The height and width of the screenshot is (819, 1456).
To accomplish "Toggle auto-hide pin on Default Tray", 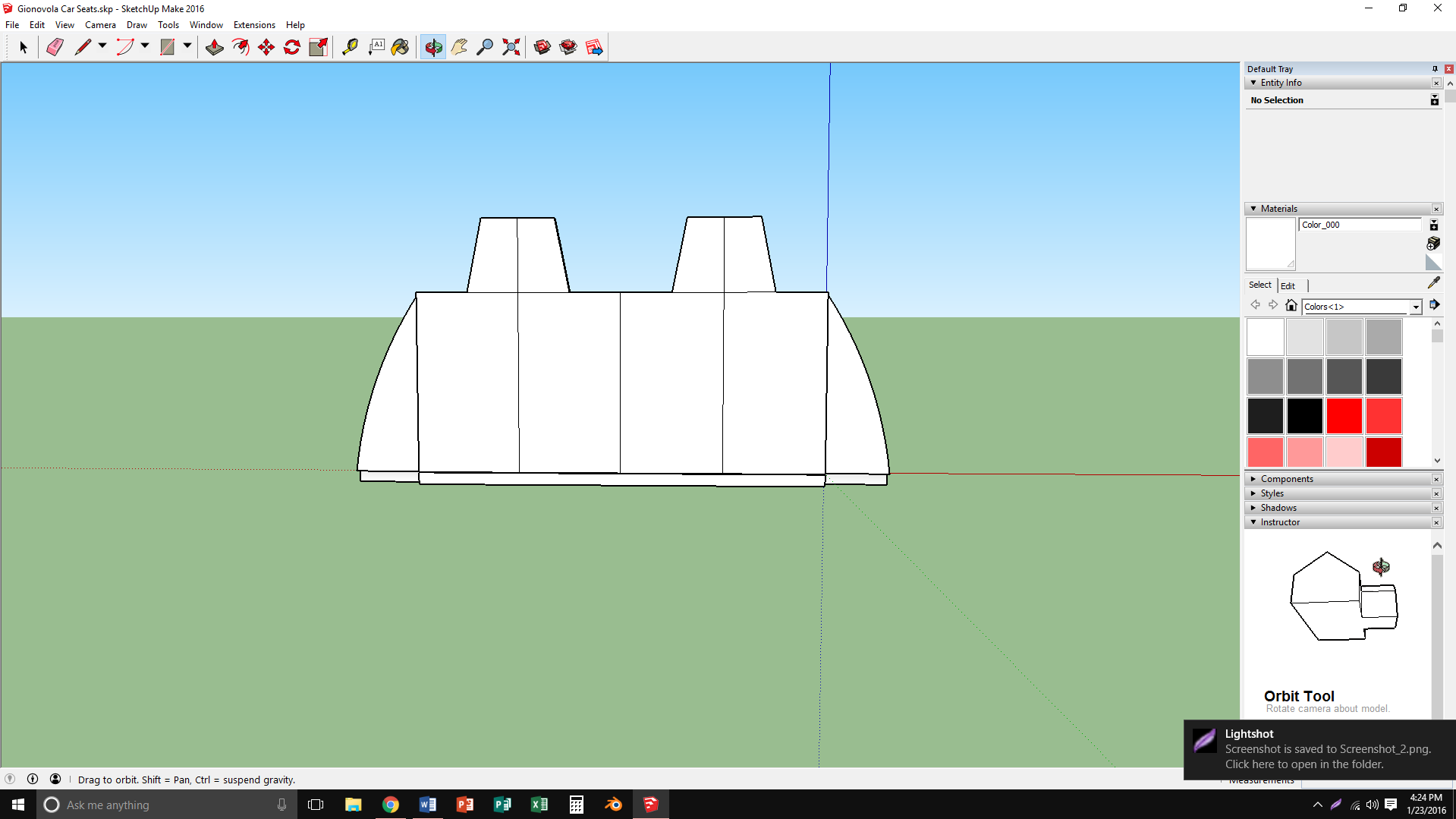I will [x=1435, y=69].
